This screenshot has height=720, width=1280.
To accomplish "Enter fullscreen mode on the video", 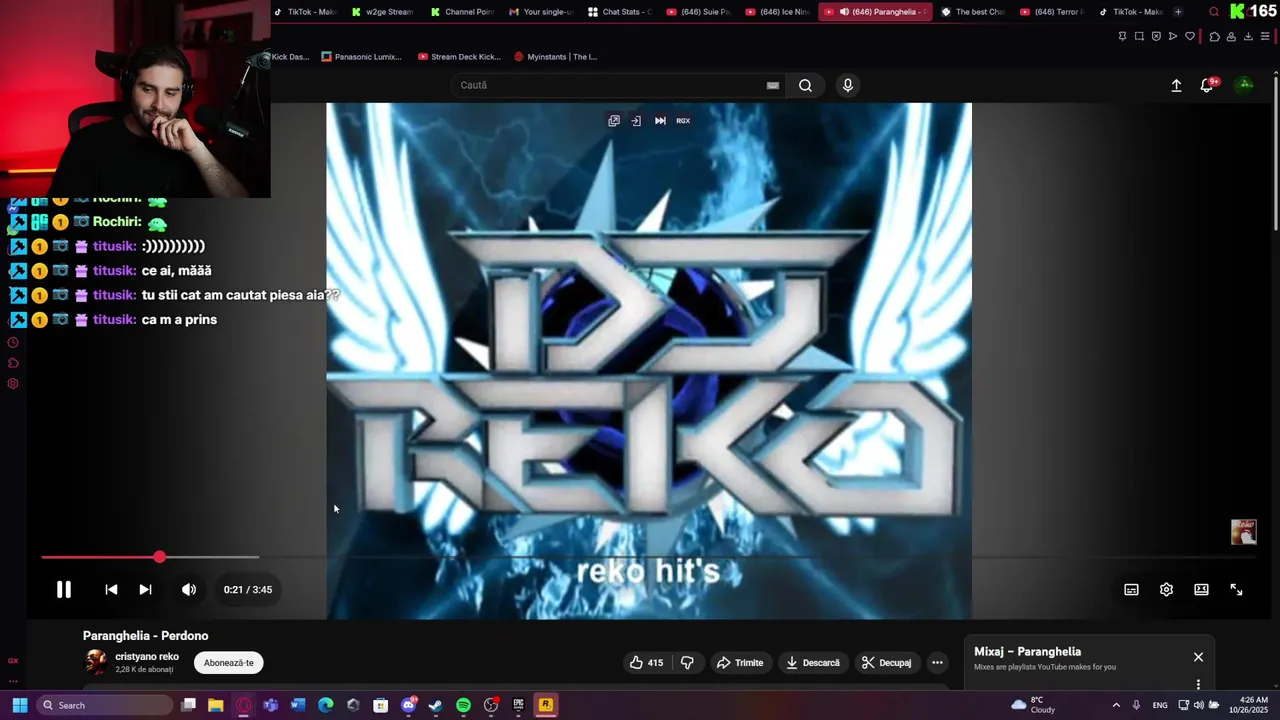I will 1236,590.
